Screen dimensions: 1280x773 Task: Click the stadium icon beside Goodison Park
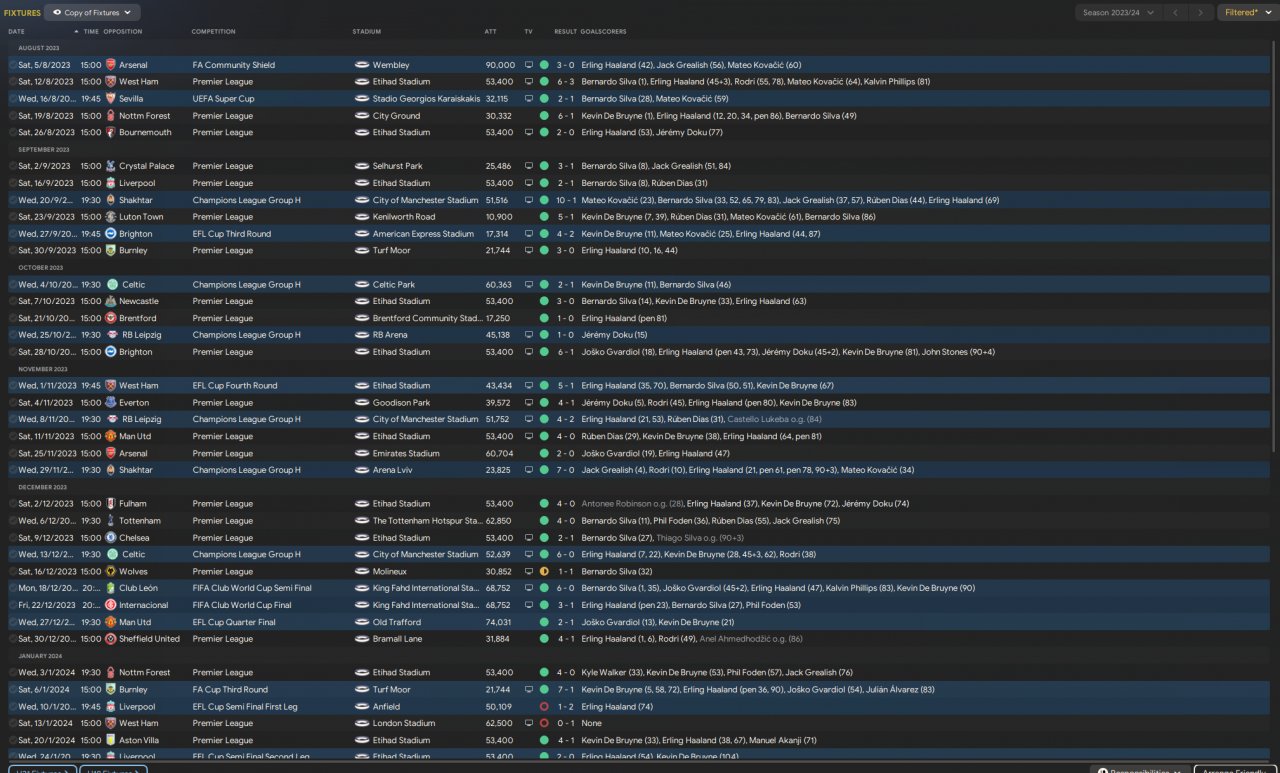pos(362,403)
